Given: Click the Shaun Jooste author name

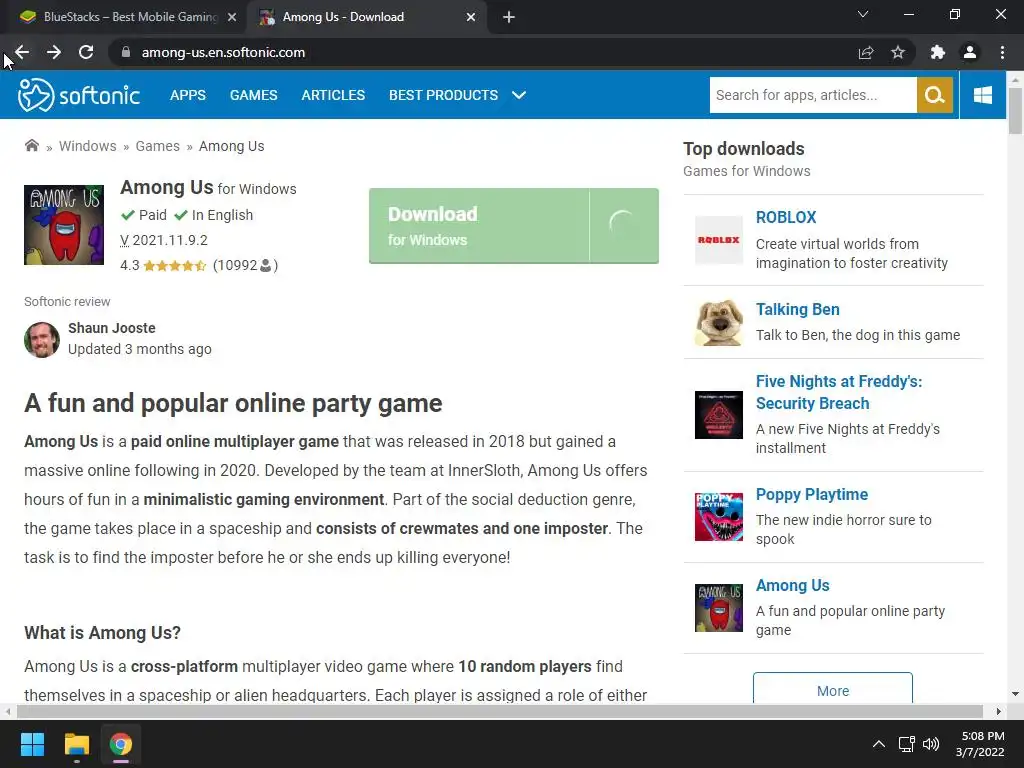Looking at the screenshot, I should tap(112, 328).
